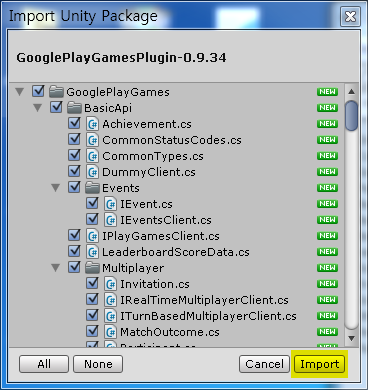
Task: Select the IPlayGamesClient.cs file name
Action: point(161,236)
